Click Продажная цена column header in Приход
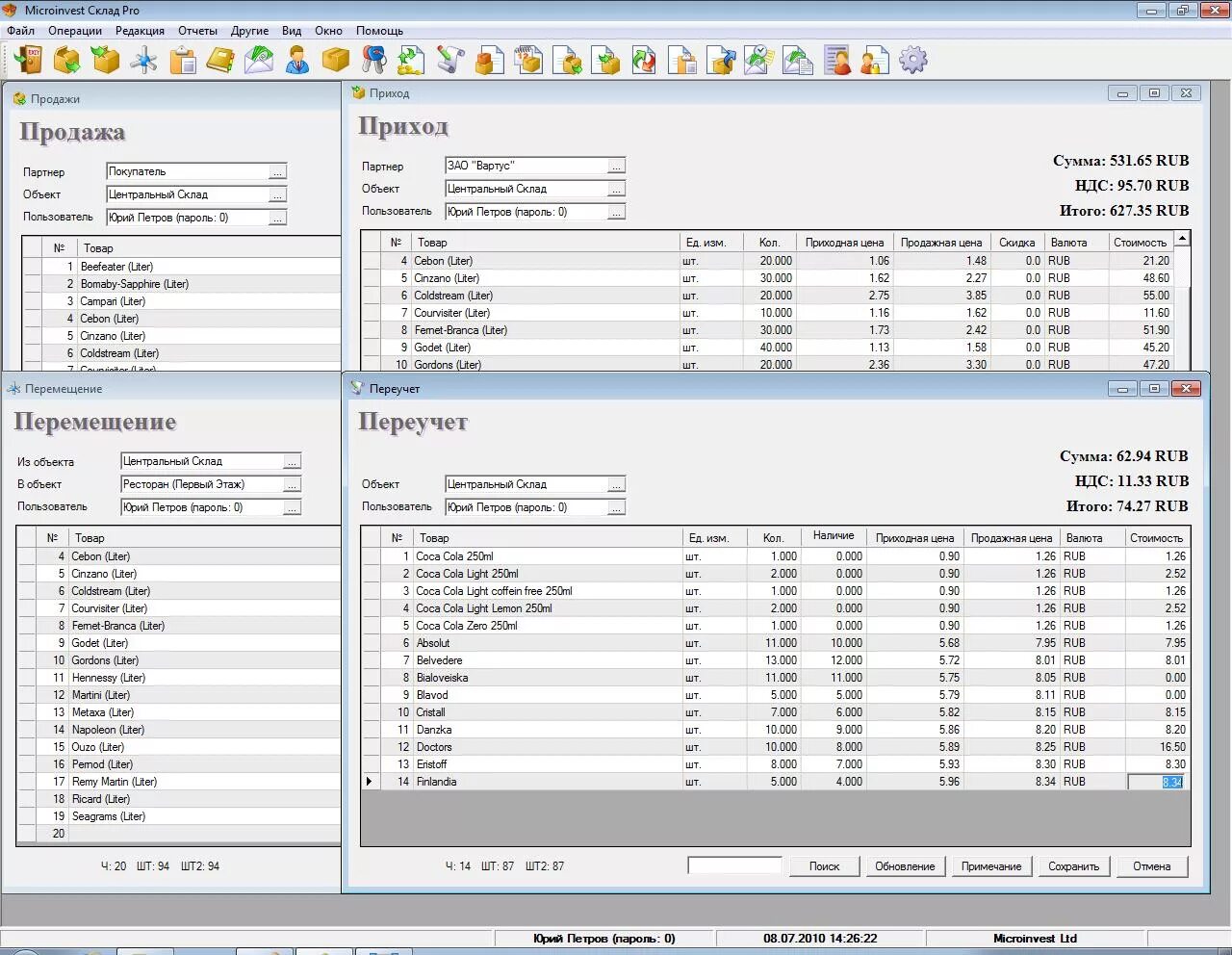Screen dimensions: 1232x955 coord(941,243)
